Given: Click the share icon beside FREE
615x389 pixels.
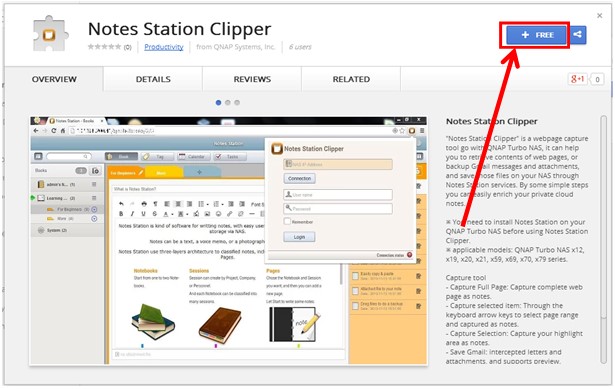Looking at the screenshot, I should [577, 35].
